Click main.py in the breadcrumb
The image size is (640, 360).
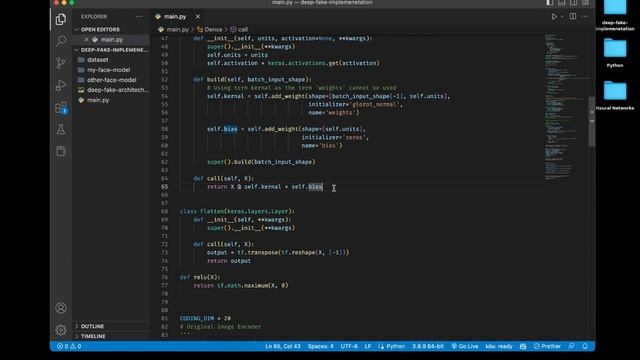pyautogui.click(x=177, y=29)
